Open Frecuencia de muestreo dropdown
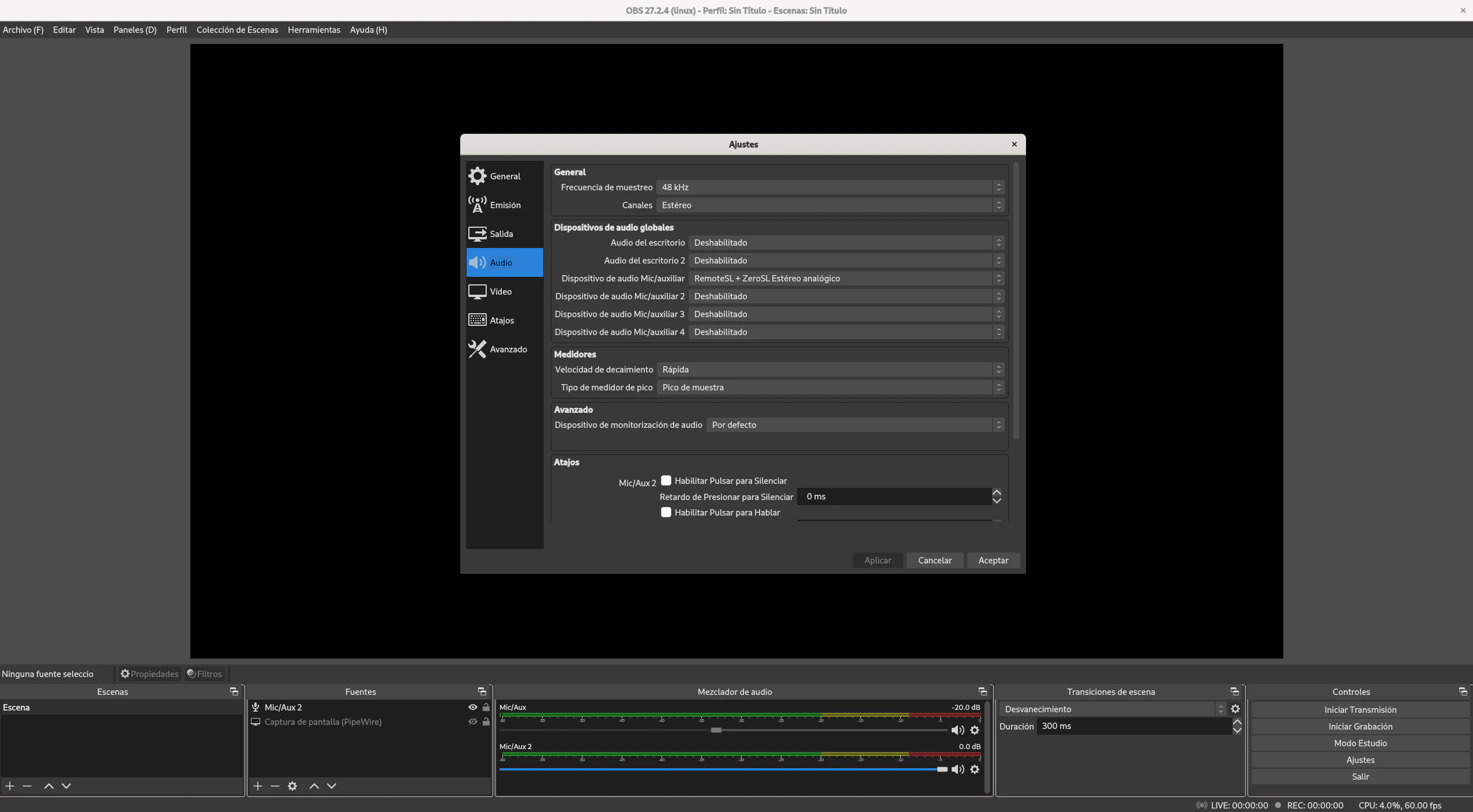 click(830, 187)
